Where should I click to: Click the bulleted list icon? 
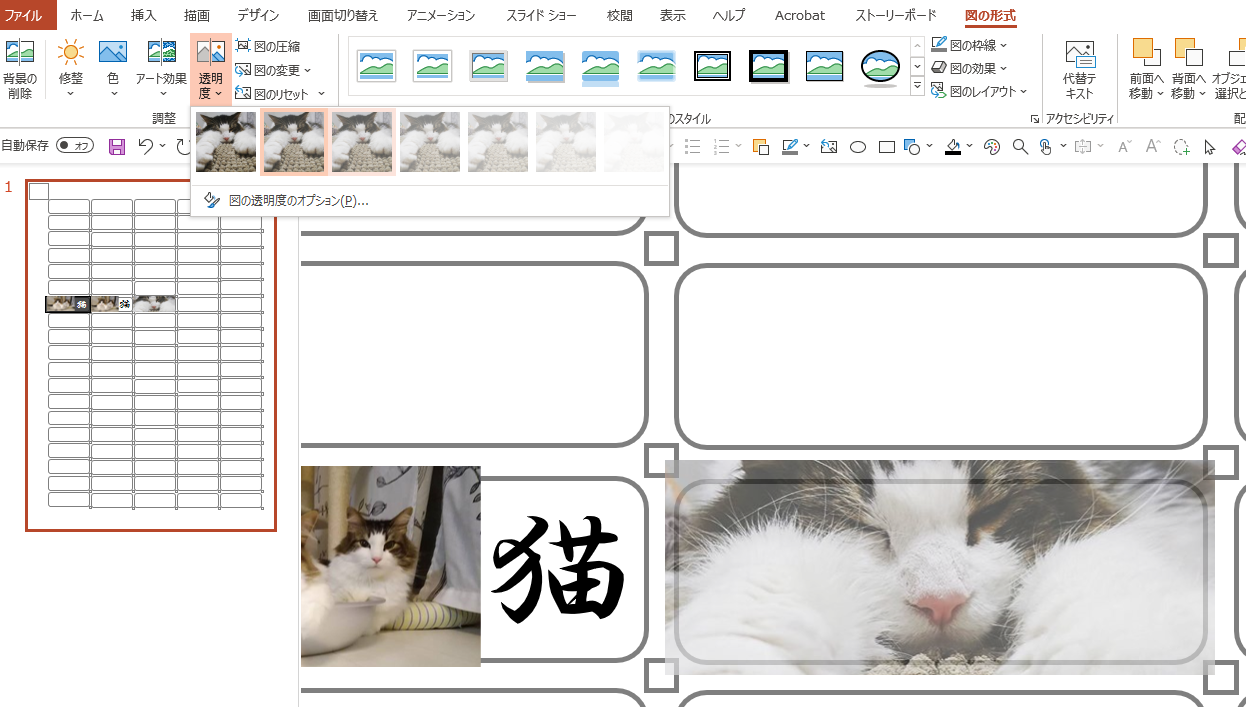(692, 147)
